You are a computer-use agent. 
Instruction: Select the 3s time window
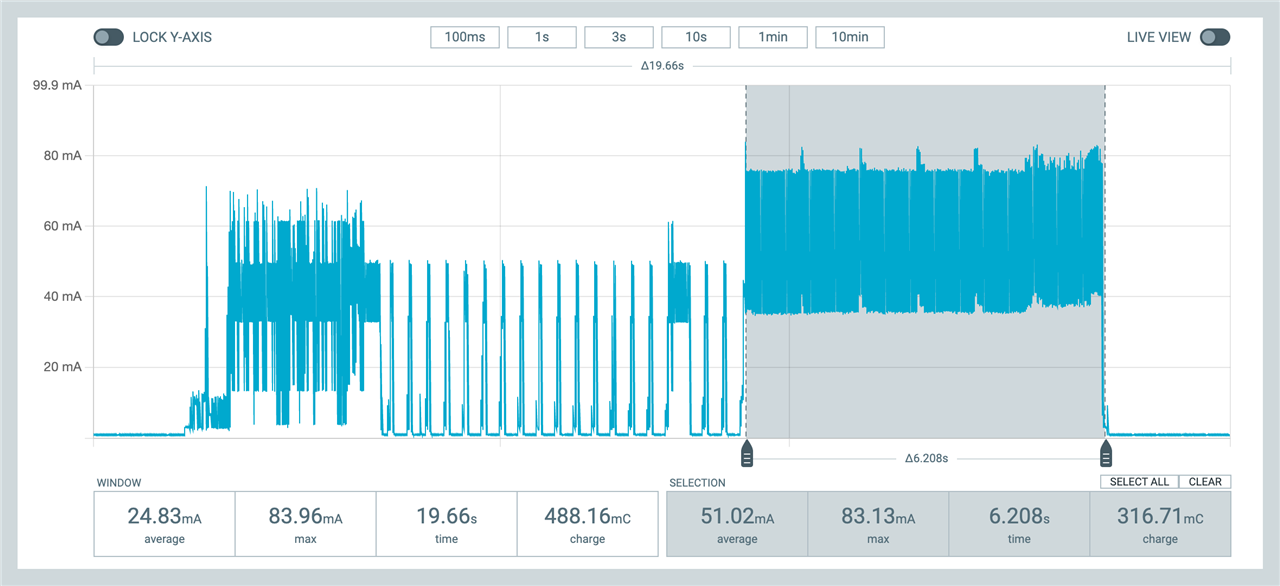[x=619, y=37]
